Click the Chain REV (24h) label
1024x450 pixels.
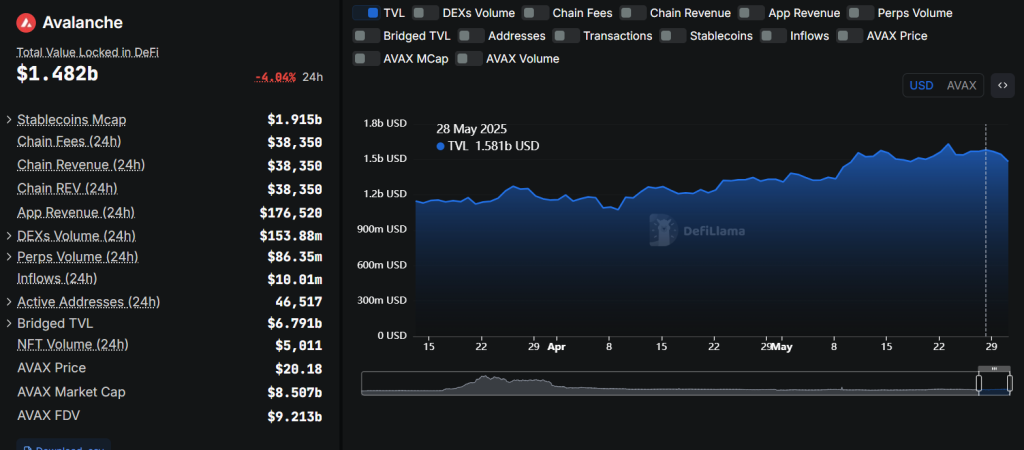point(67,189)
